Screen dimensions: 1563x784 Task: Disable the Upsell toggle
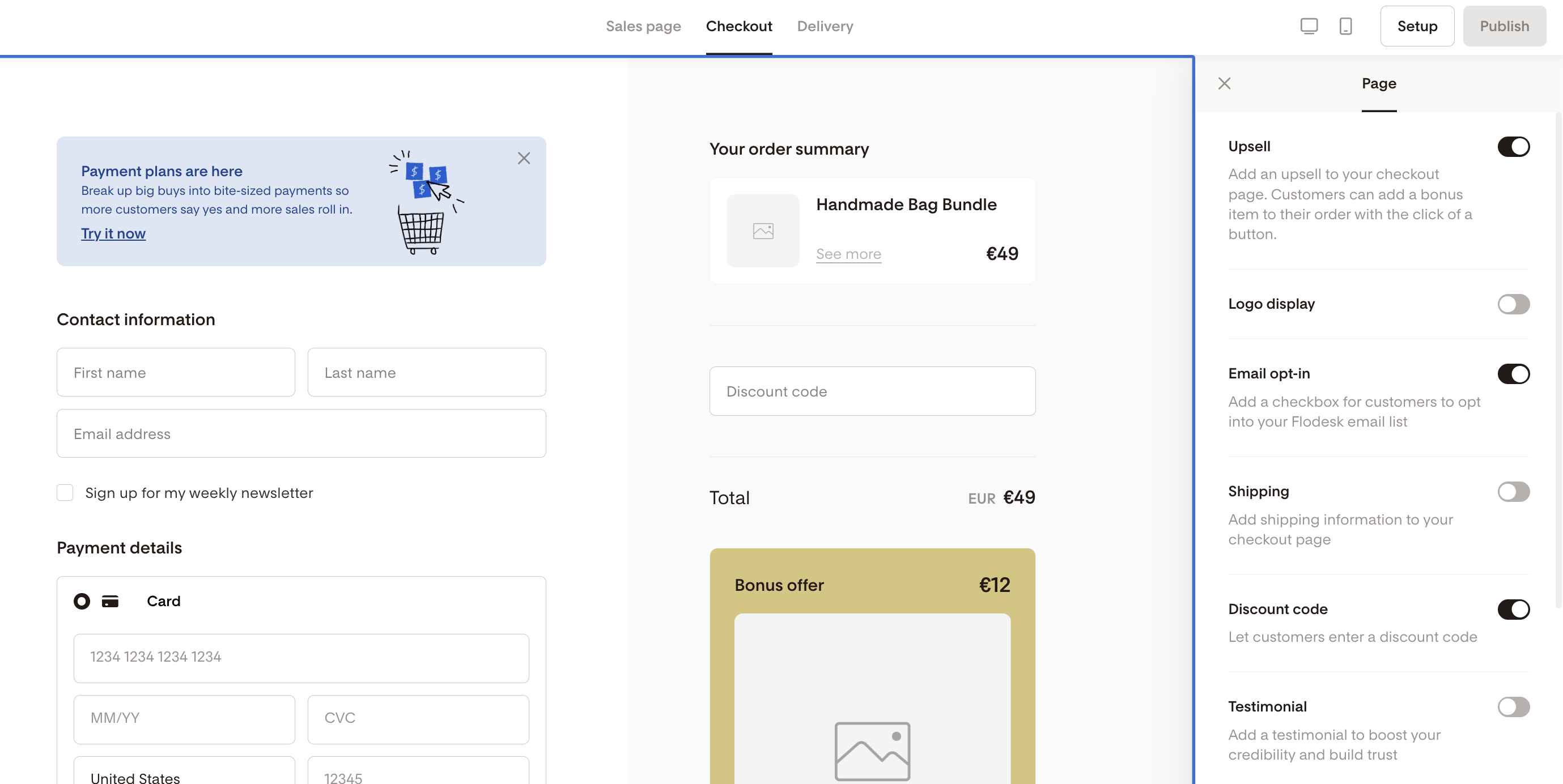(x=1513, y=147)
